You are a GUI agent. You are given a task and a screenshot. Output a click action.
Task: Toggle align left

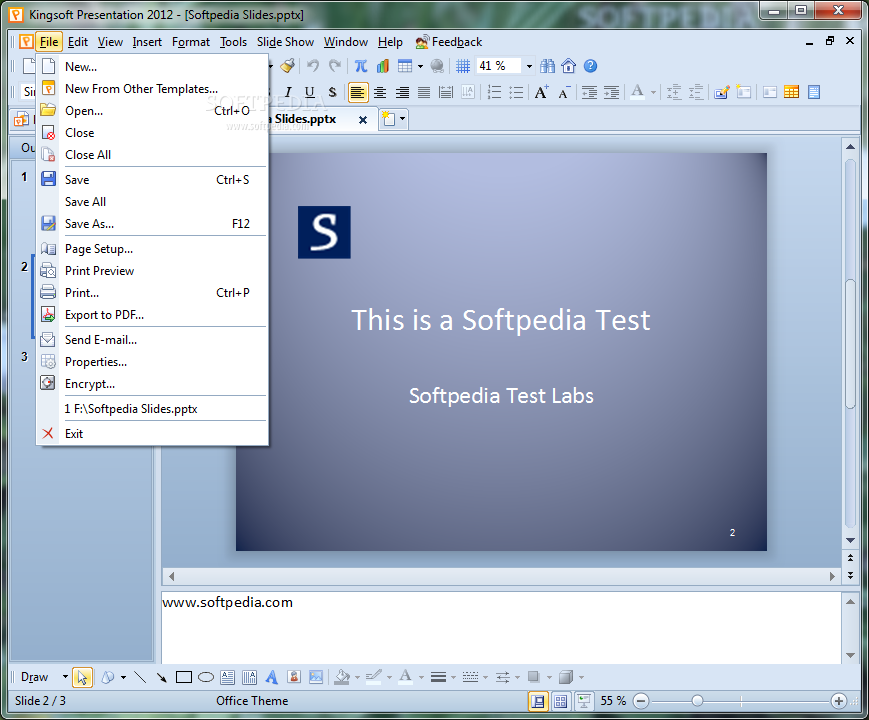coord(357,92)
